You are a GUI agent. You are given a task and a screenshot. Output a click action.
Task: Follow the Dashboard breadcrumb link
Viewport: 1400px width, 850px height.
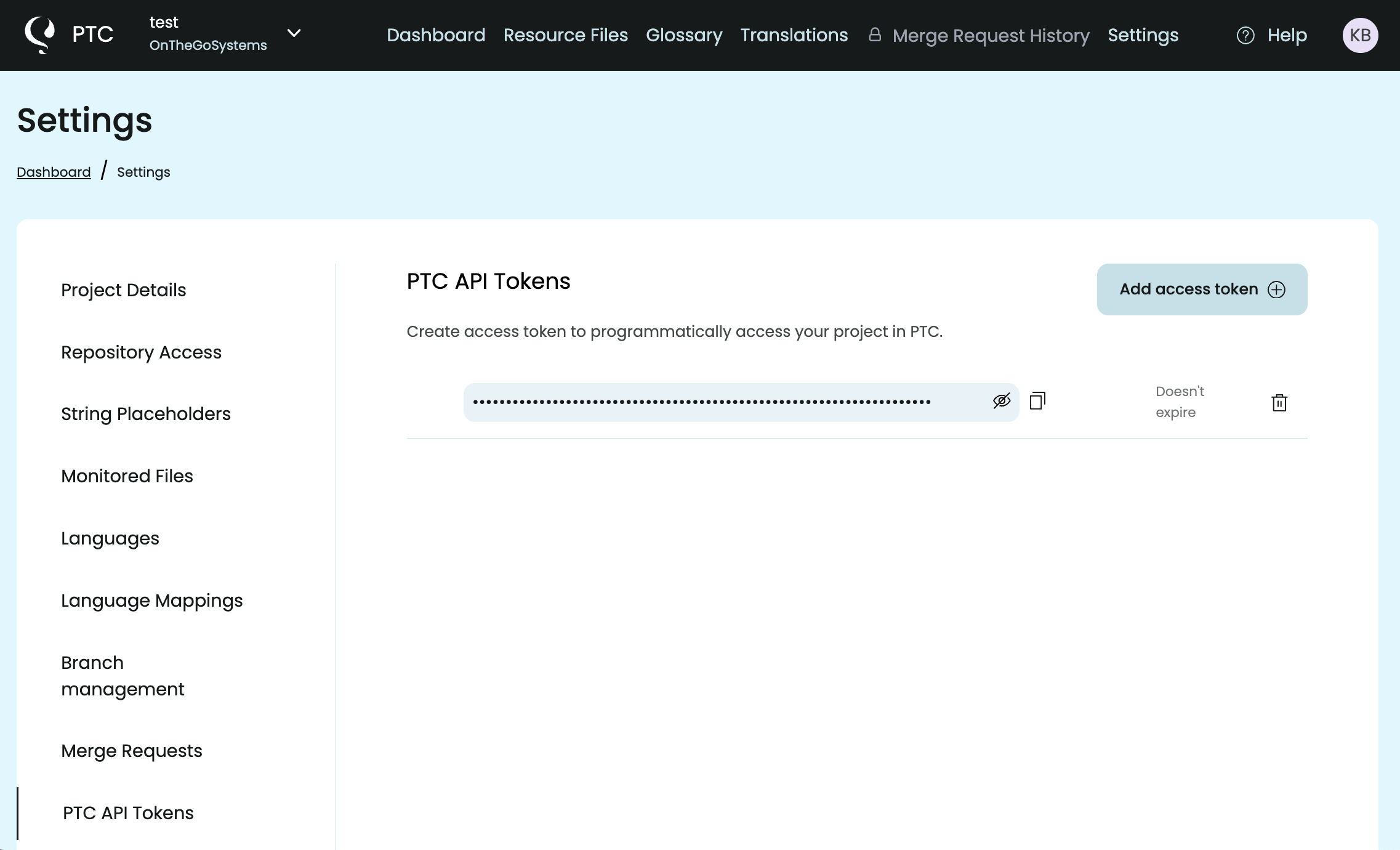coord(54,172)
